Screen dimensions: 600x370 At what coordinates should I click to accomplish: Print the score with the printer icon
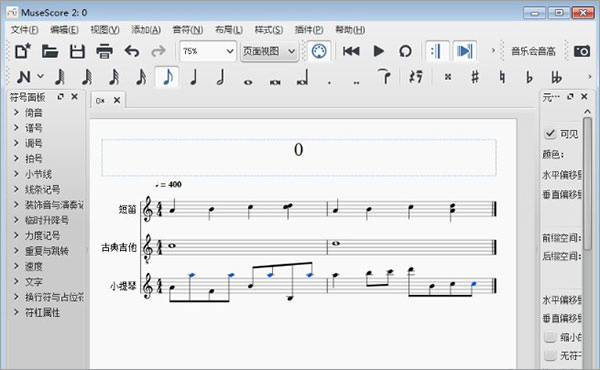coord(104,51)
